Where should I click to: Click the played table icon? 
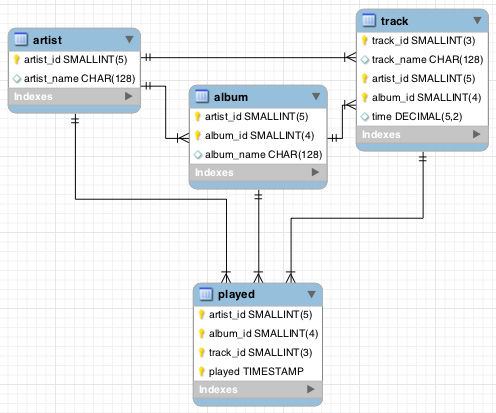click(206, 294)
